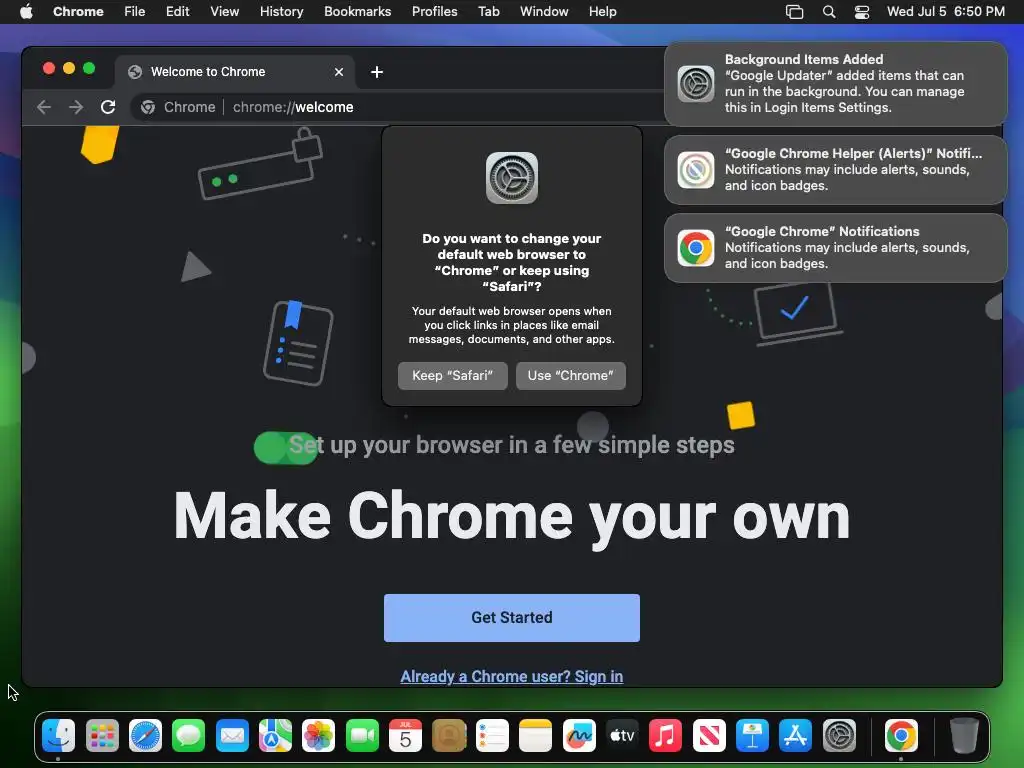Open the Tab menu
Viewport: 1024px width, 768px height.
pyautogui.click(x=488, y=12)
